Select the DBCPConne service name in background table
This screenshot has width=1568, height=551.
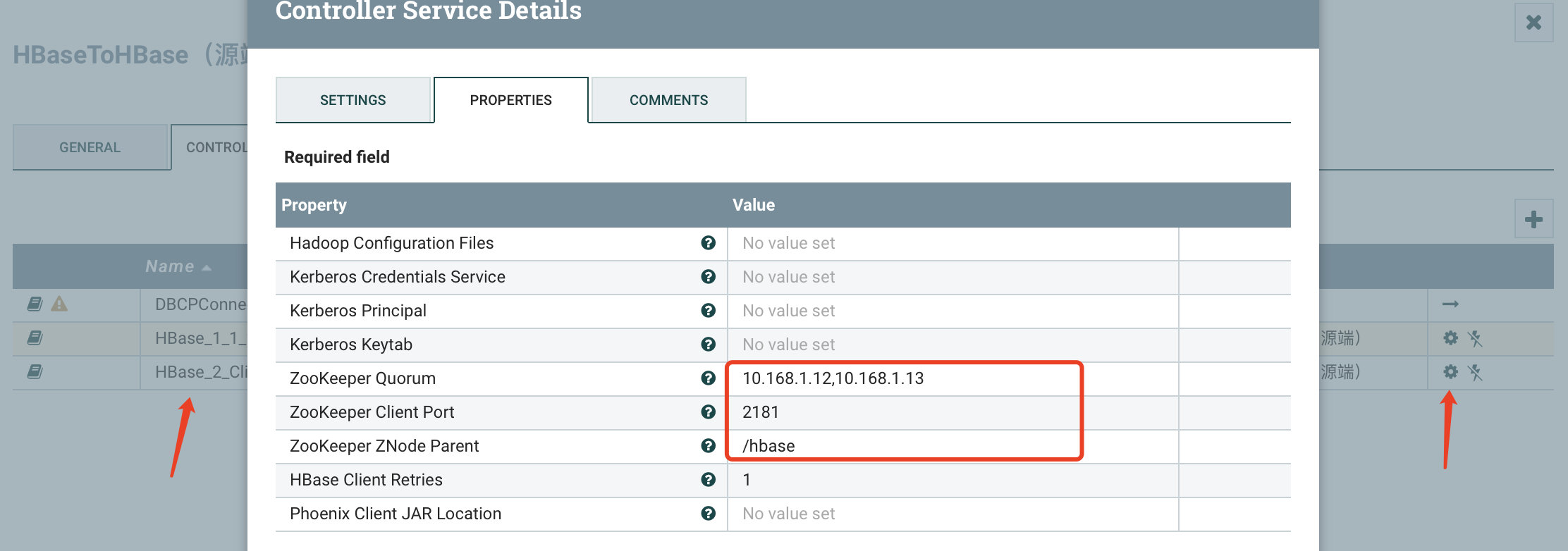[x=201, y=304]
